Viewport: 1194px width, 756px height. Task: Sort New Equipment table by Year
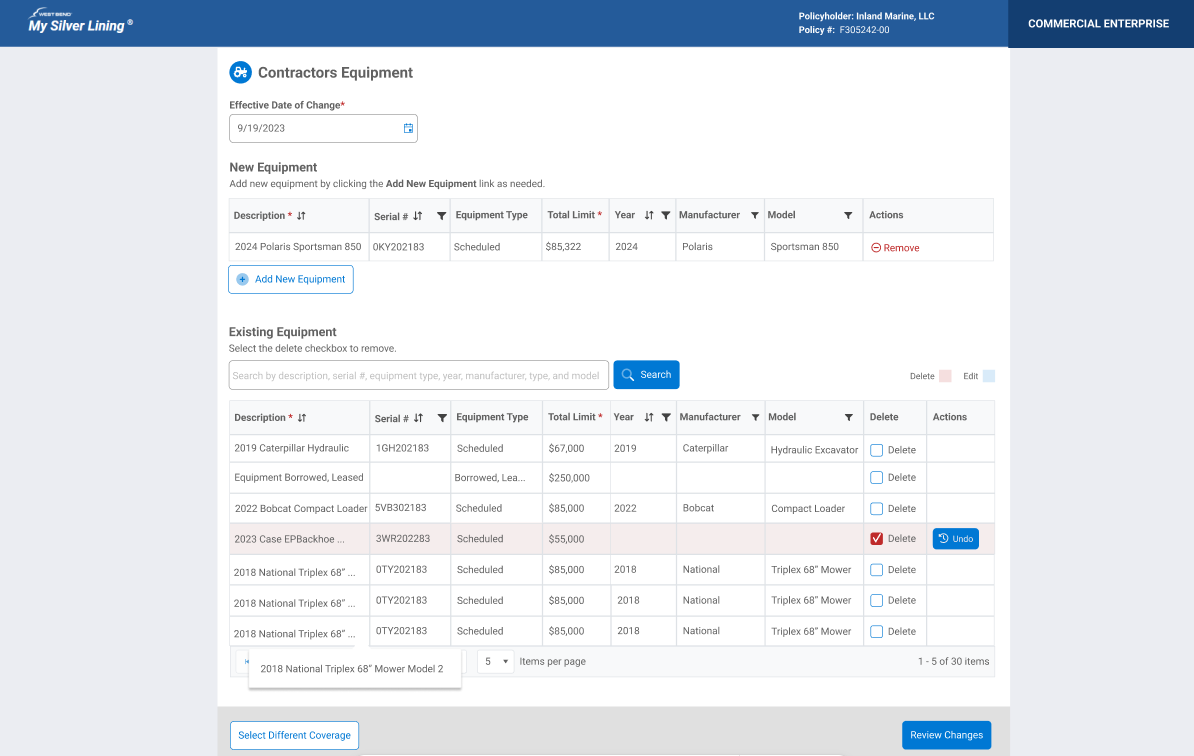coord(649,215)
